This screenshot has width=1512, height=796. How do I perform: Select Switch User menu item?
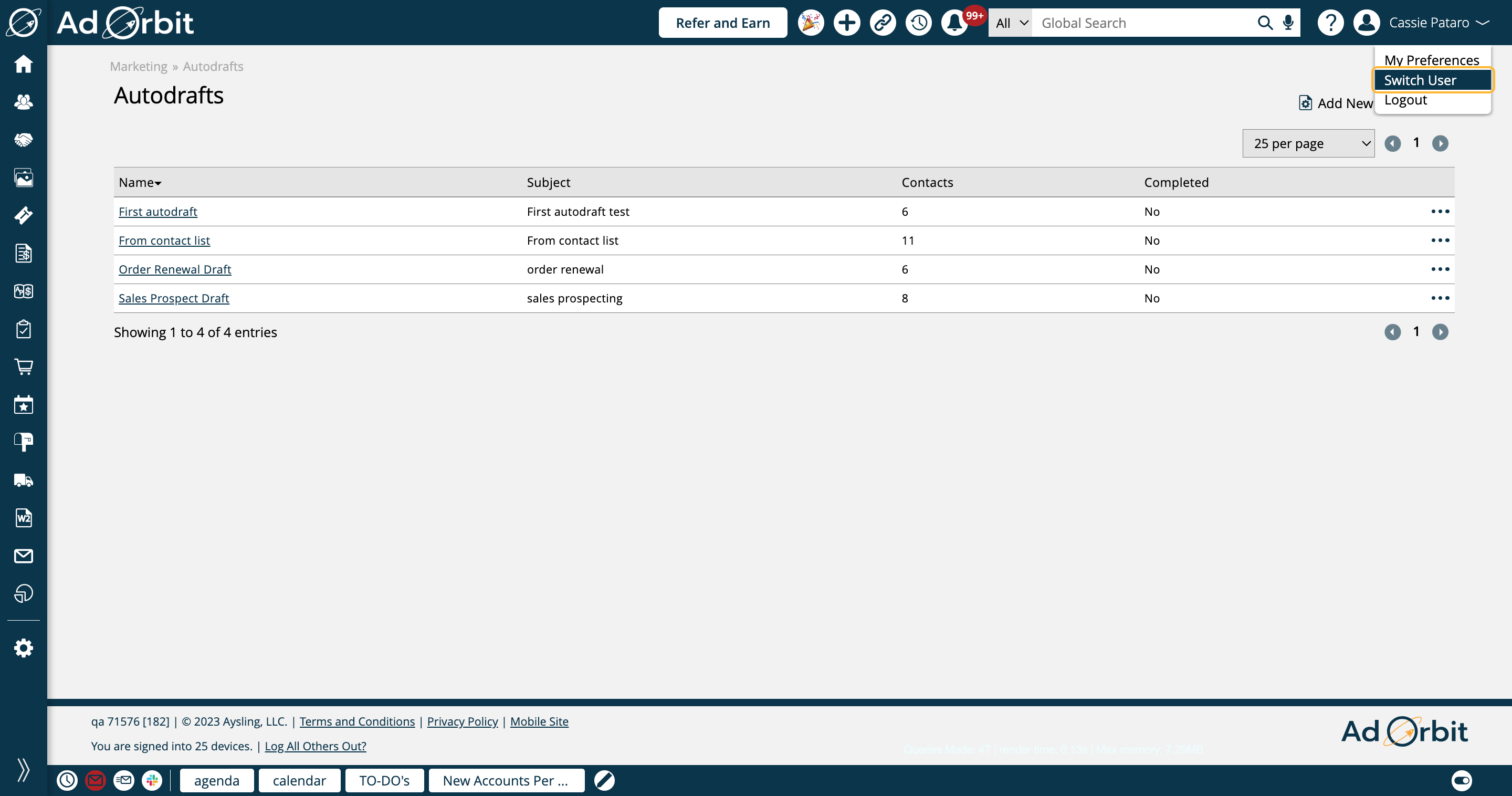tap(1432, 80)
